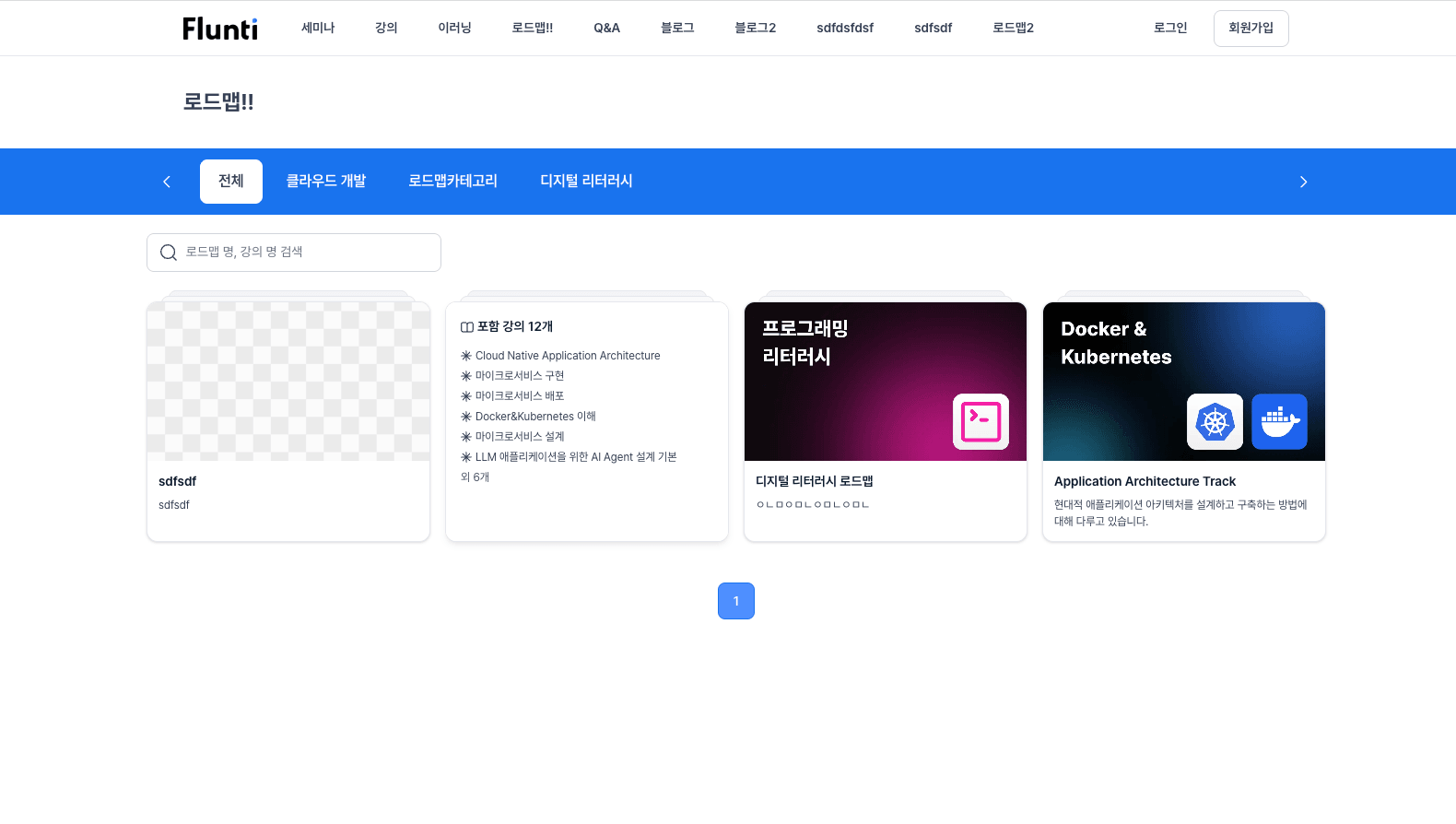Open the 프로그래밍 리터러시 card thumbnail
Image resolution: width=1456 pixels, height=824 pixels.
[x=886, y=382]
